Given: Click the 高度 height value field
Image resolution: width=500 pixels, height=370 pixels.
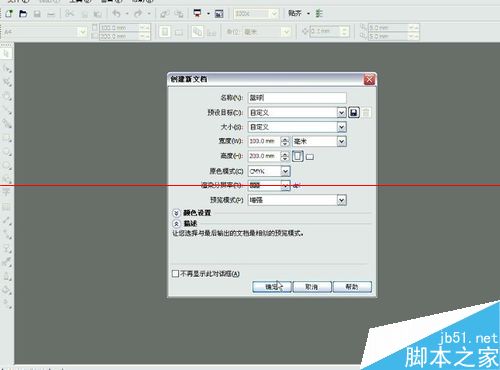Looking at the screenshot, I should click(x=264, y=156).
